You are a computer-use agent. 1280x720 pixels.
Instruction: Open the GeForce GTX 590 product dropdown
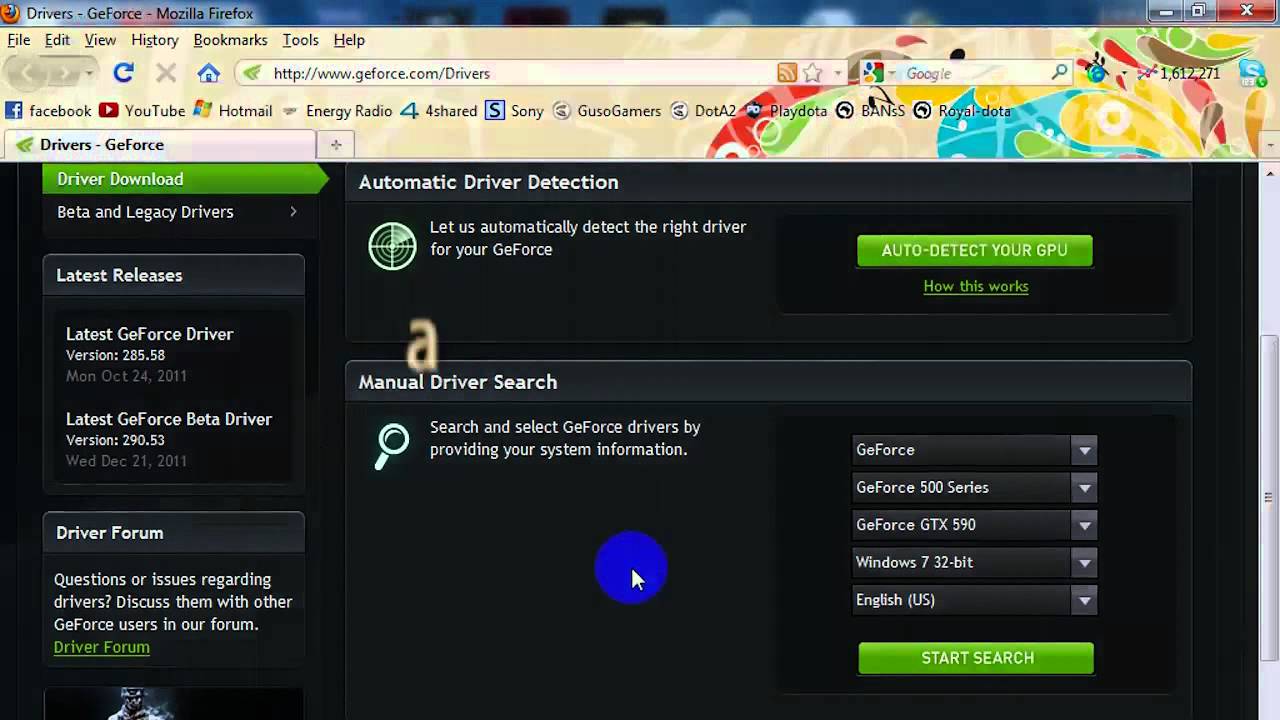tap(974, 525)
